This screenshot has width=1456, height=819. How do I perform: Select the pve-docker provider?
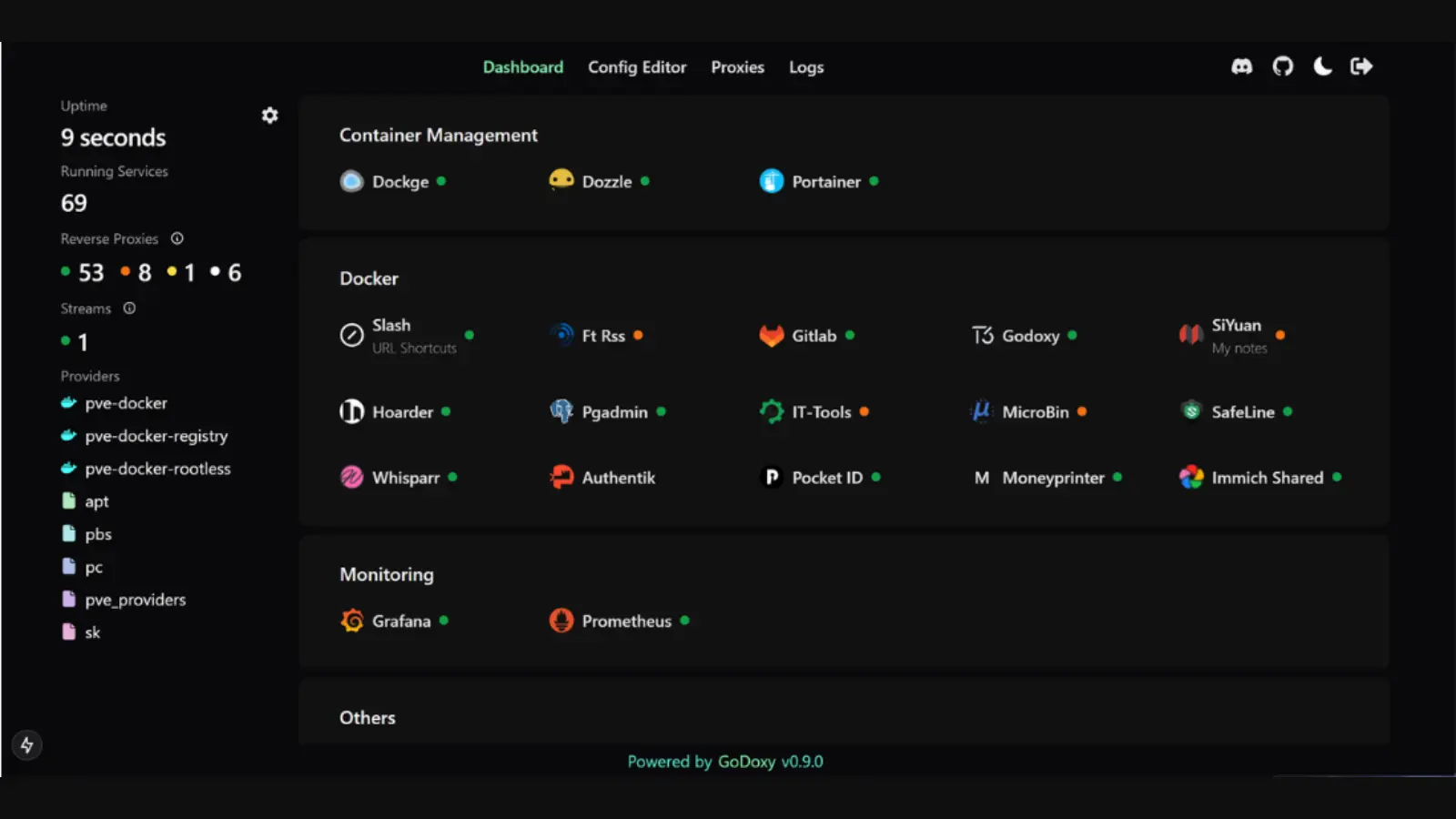tap(126, 403)
